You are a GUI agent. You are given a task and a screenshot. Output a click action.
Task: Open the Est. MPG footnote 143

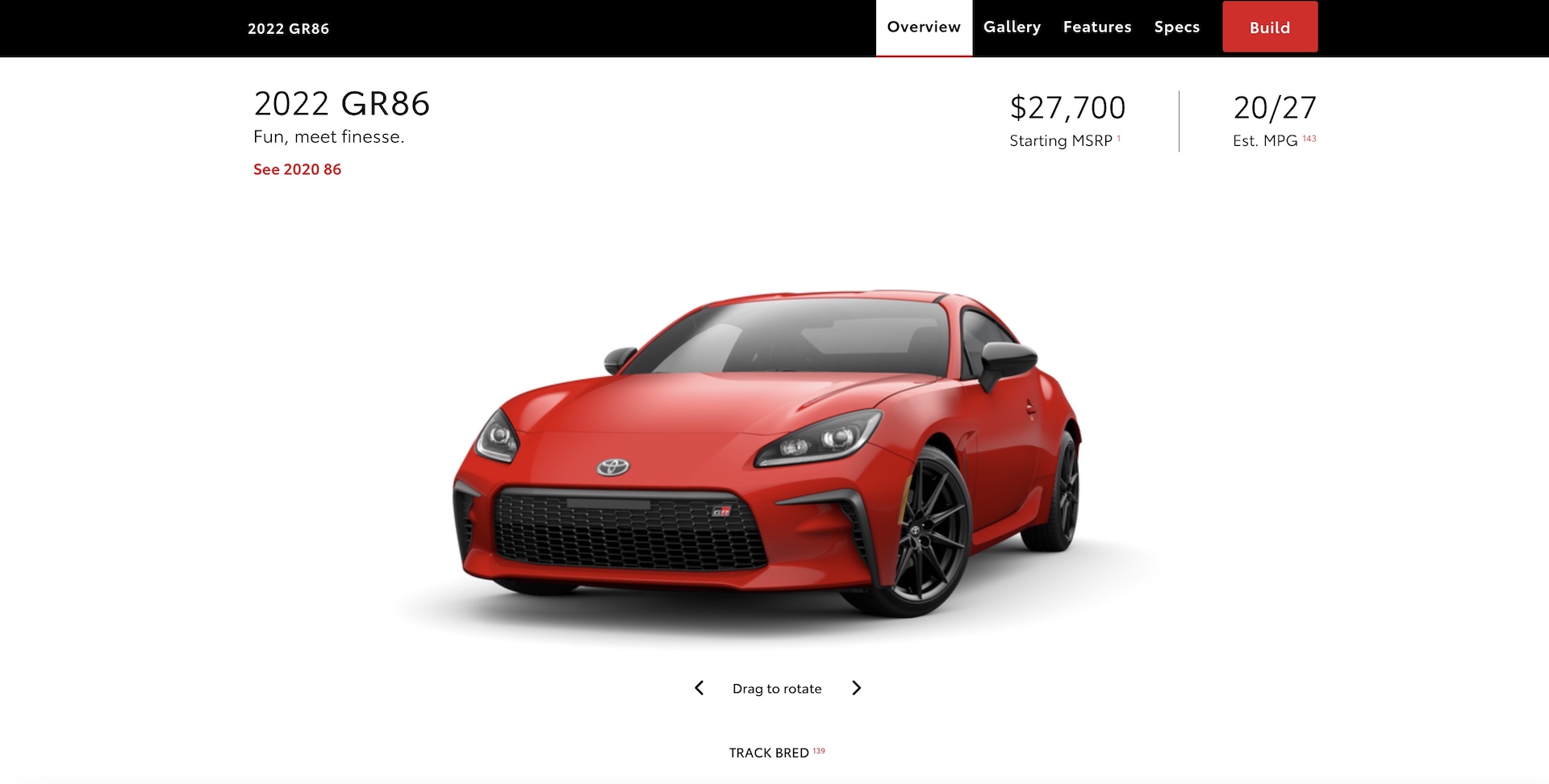[x=1309, y=138]
